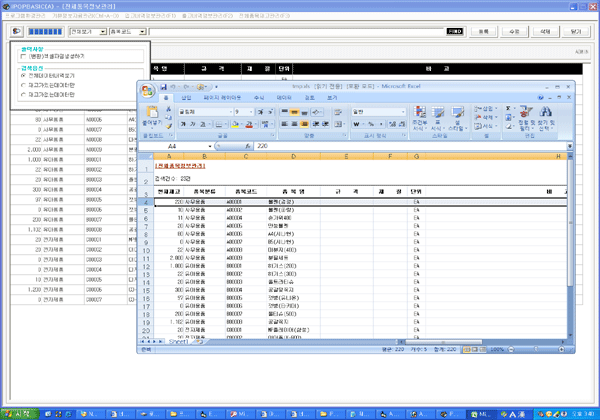Click the black FIND button in IPOPBASIC
The width and height of the screenshot is (600, 420).
tap(455, 31)
